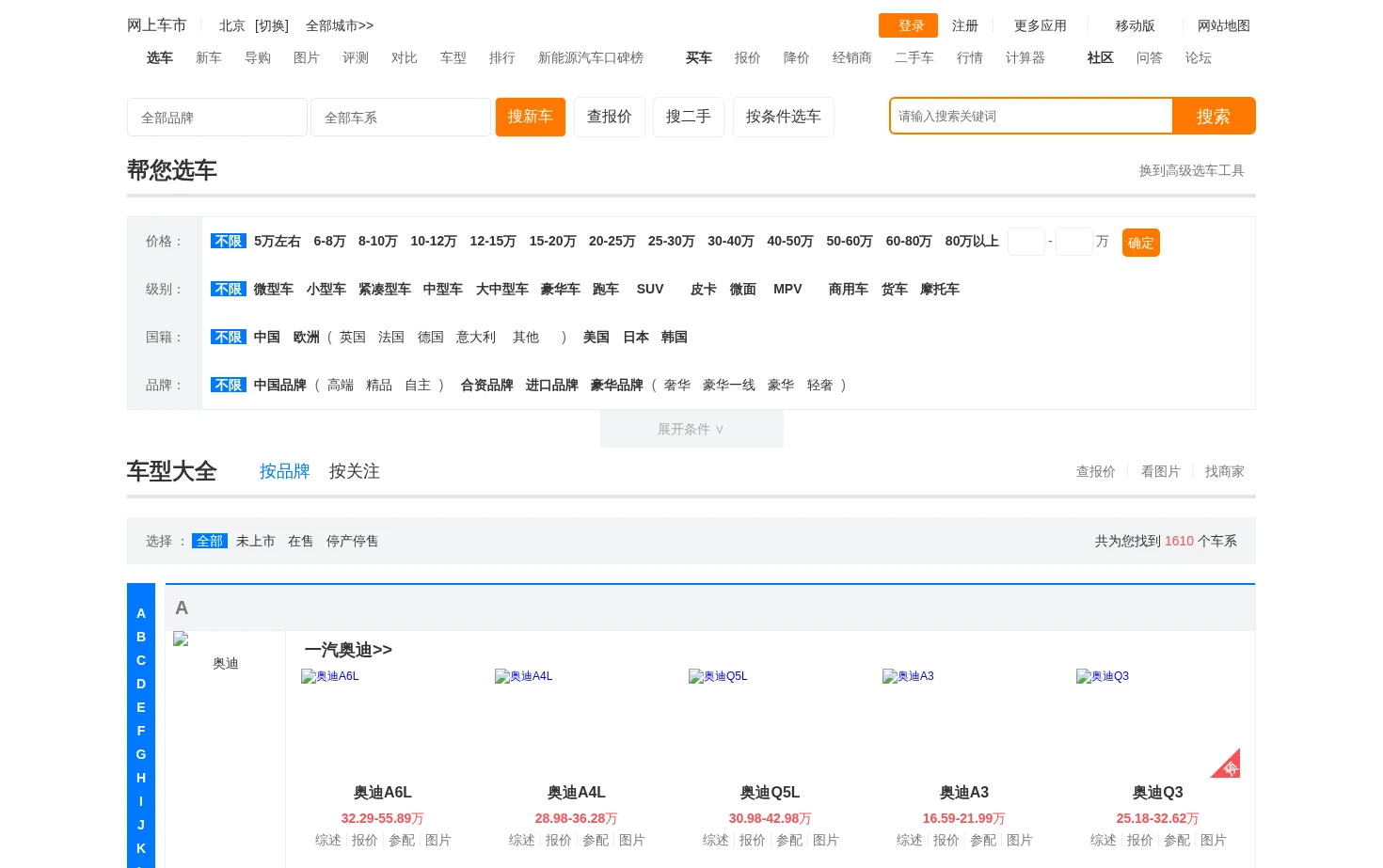Select 80万以上 price filter
The image size is (1383, 868).
972,241
